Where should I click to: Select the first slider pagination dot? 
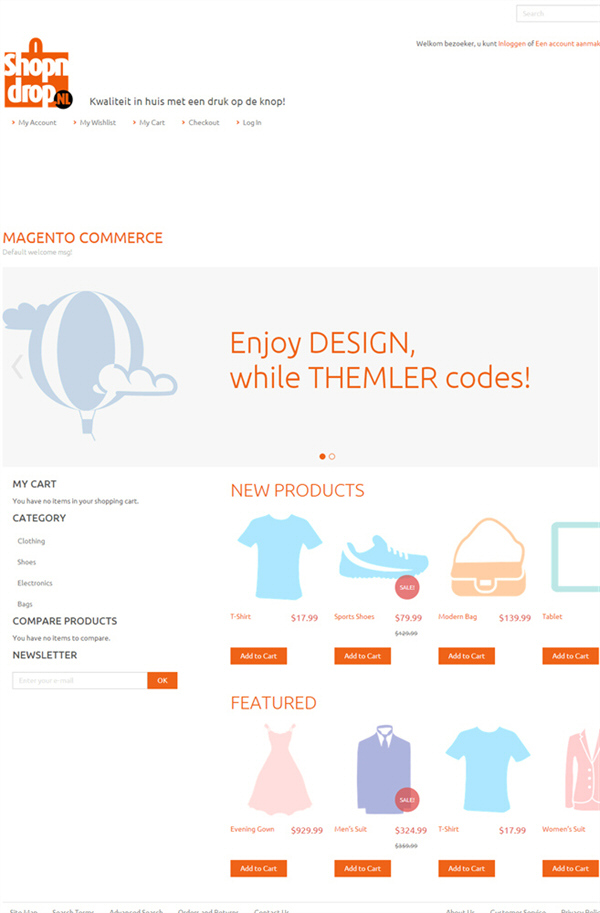point(322,456)
